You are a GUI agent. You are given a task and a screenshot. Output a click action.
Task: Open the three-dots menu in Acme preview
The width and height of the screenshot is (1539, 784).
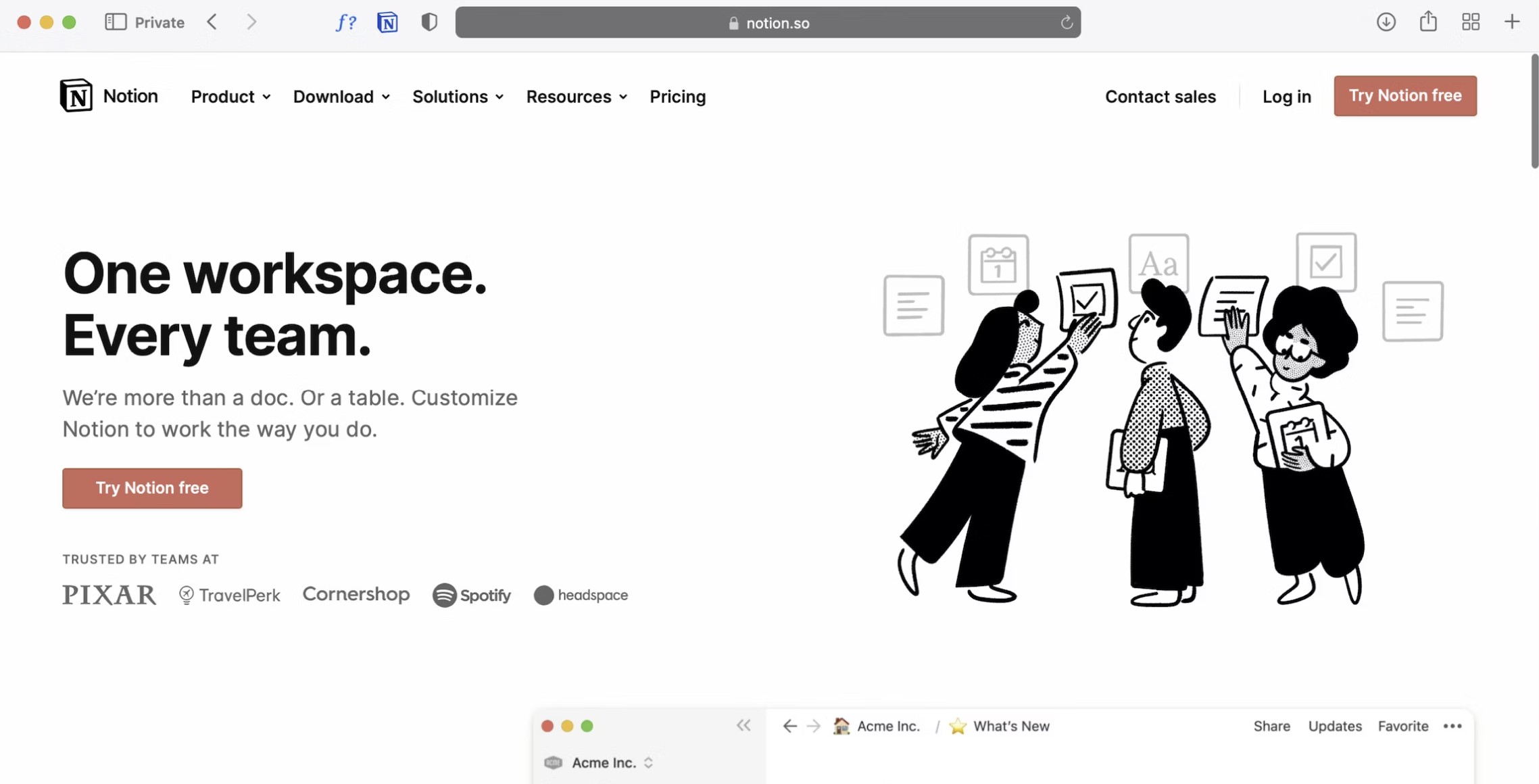[1452, 726]
